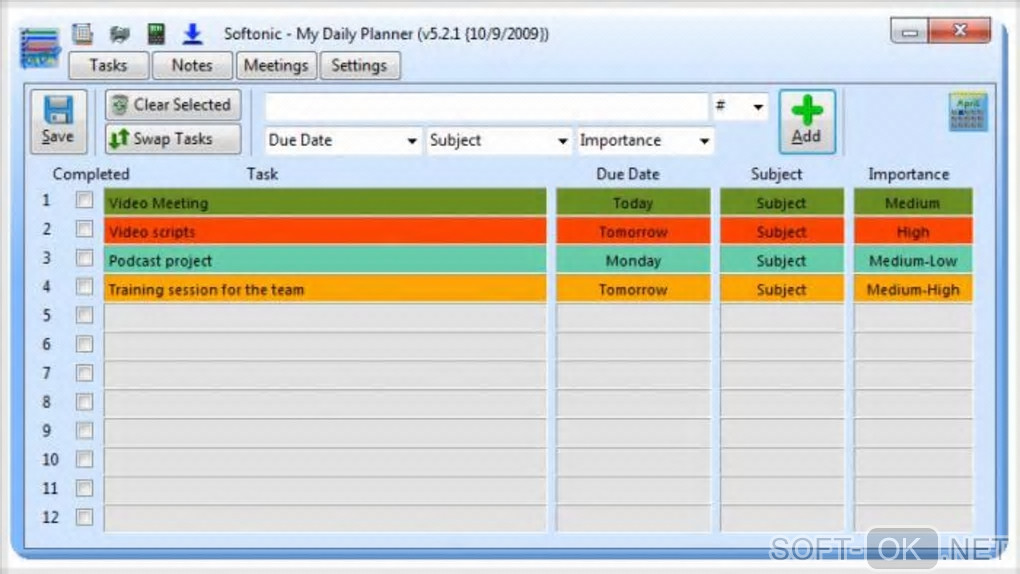Click the empty task cell in row 5

(x=325, y=318)
